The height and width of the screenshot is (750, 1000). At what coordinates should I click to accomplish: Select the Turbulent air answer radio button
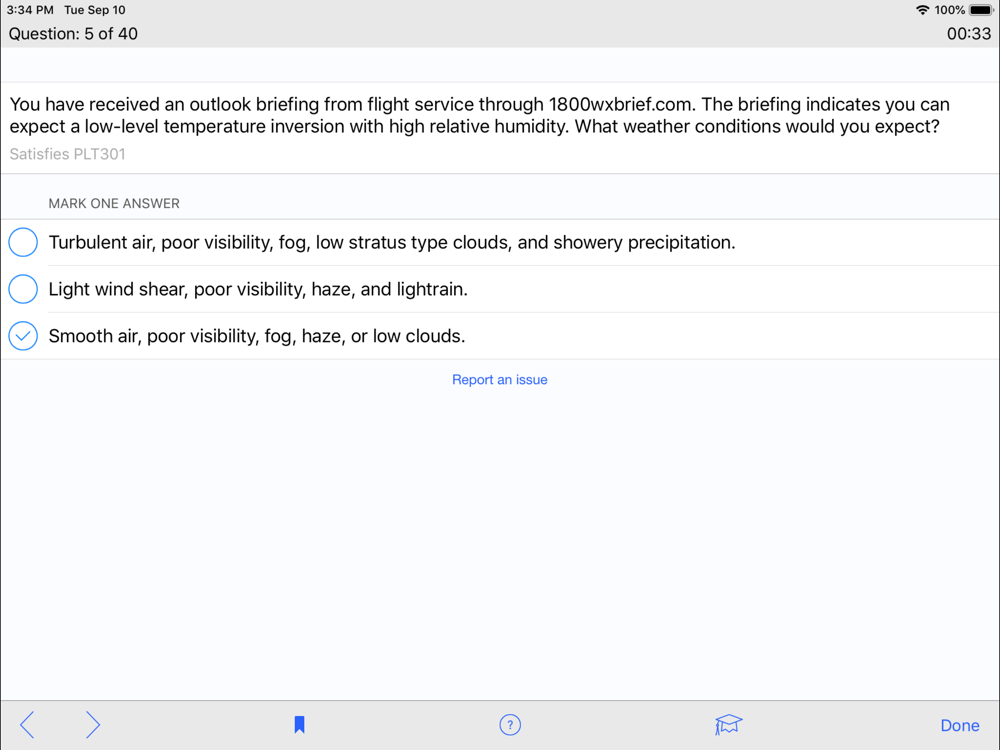(x=23, y=242)
